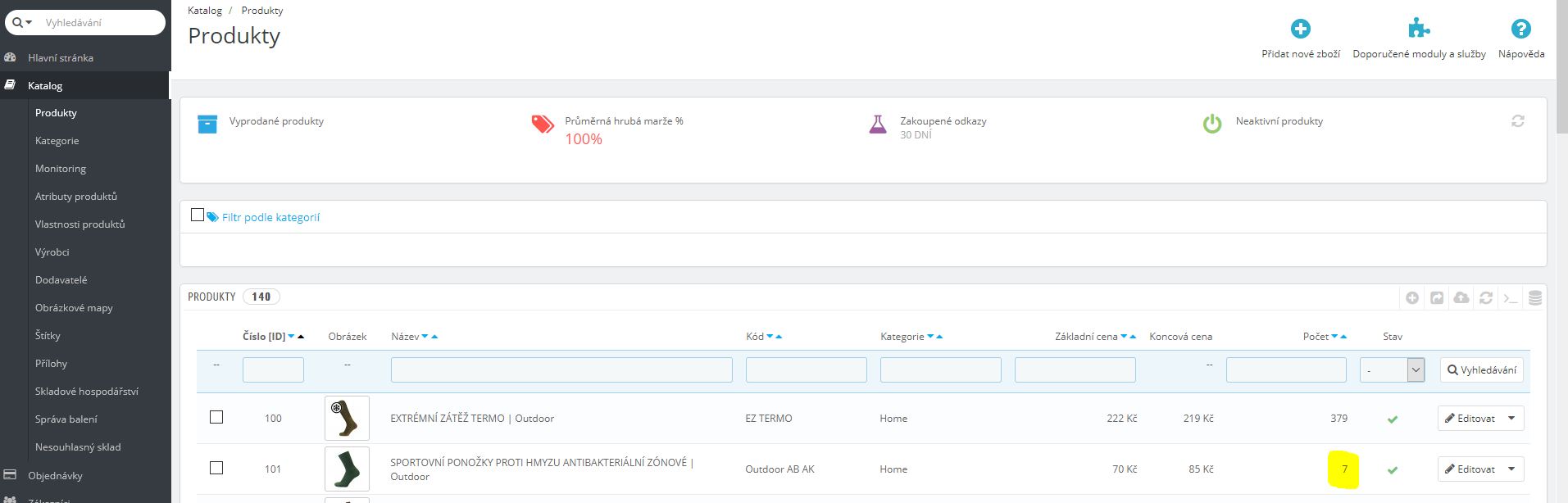Open Kategorie in the sidebar menu

pos(57,141)
